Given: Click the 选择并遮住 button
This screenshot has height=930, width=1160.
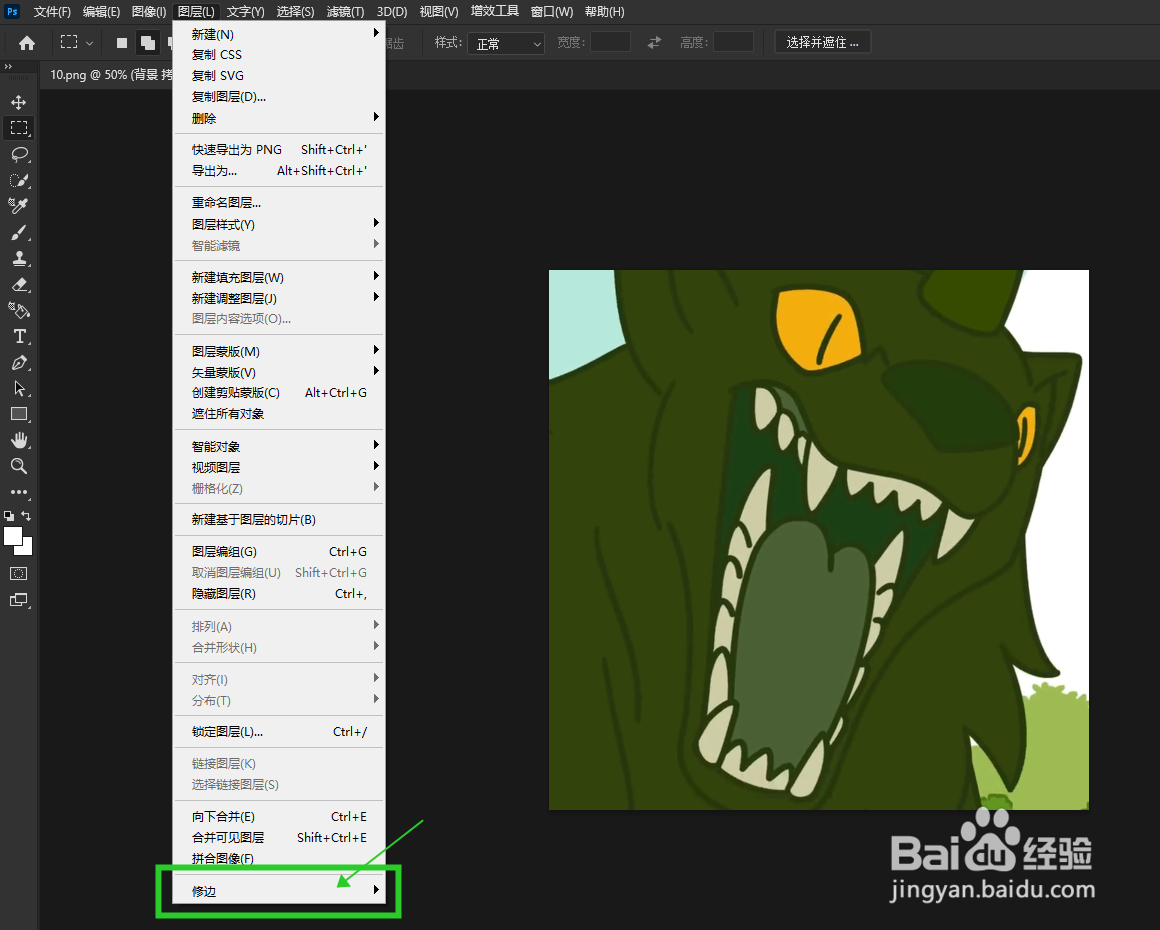Looking at the screenshot, I should click(x=823, y=42).
